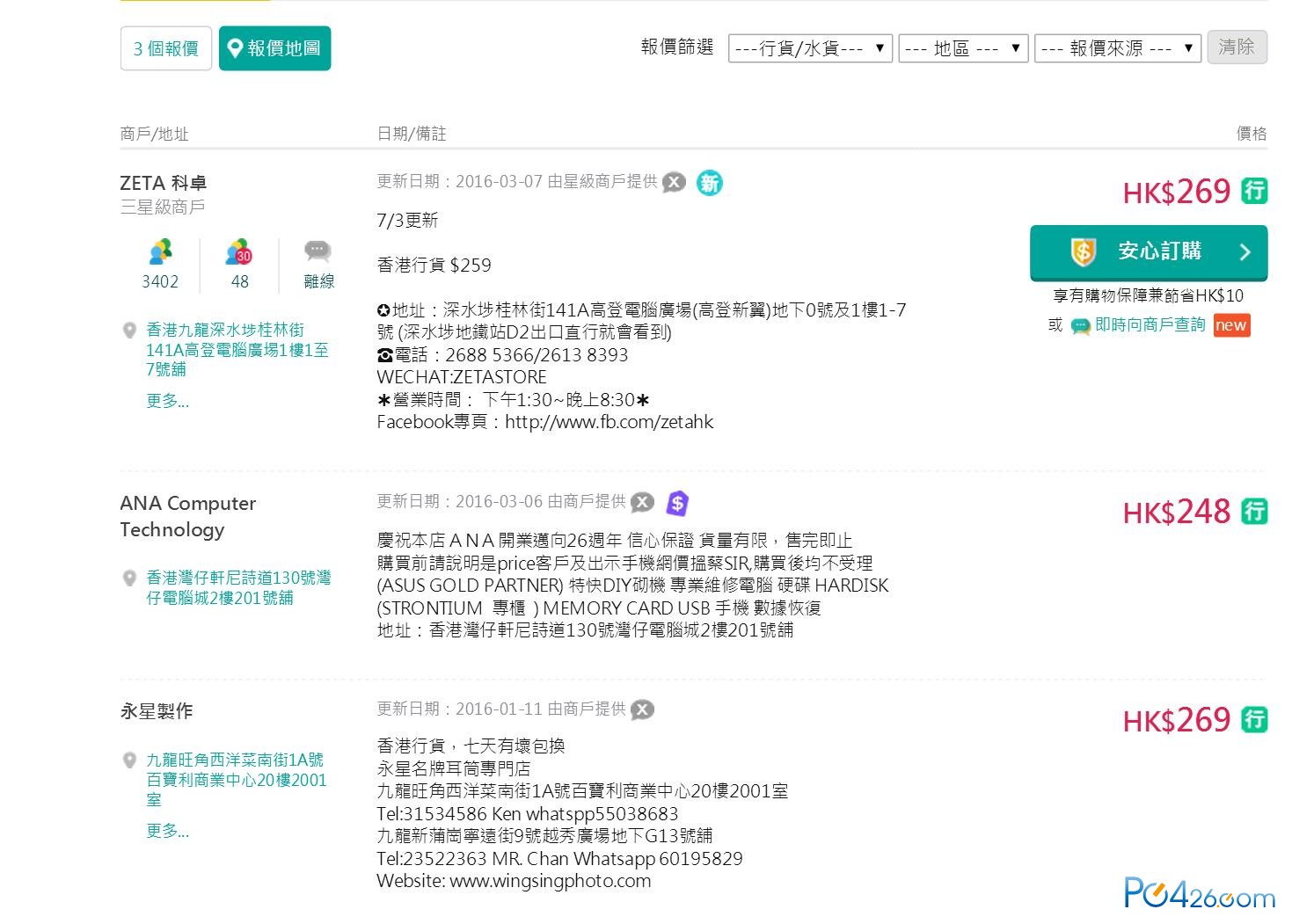This screenshot has width=1292, height=924.
Task: Click the shield dollar icon on 安心訂購
Action: 1083,251
